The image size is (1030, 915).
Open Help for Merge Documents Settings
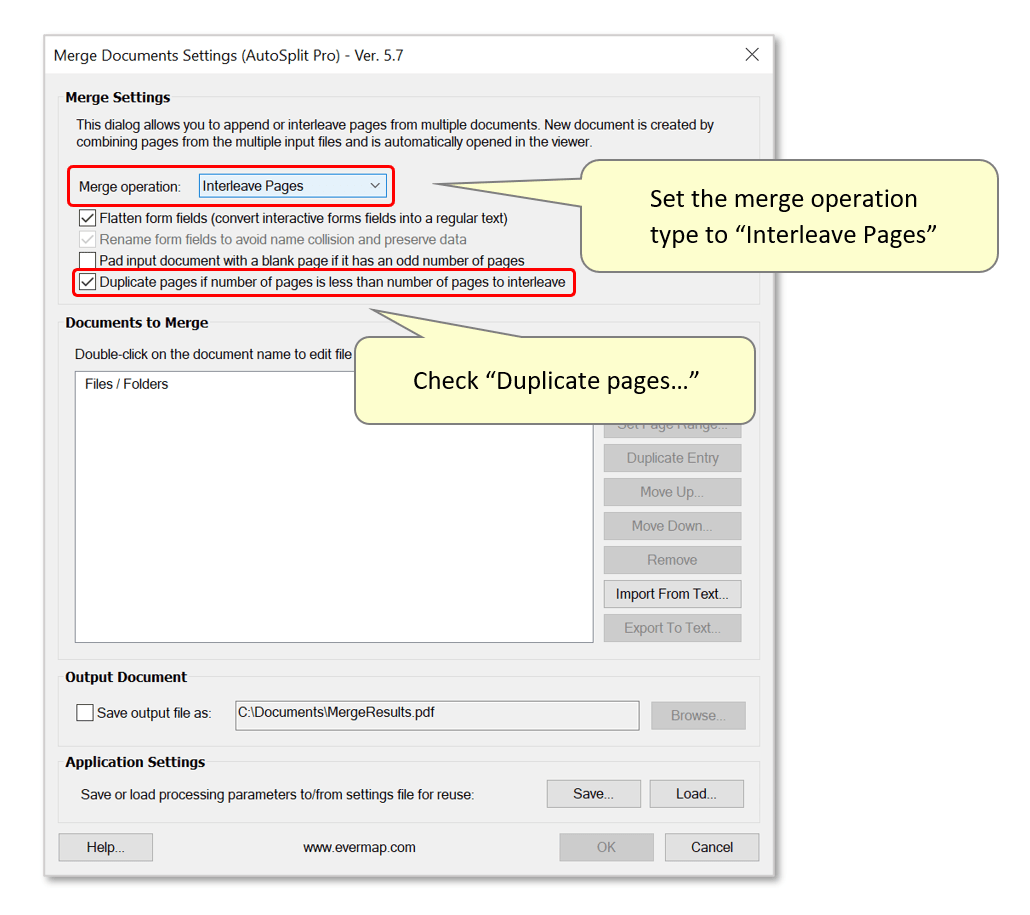pyautogui.click(x=105, y=847)
